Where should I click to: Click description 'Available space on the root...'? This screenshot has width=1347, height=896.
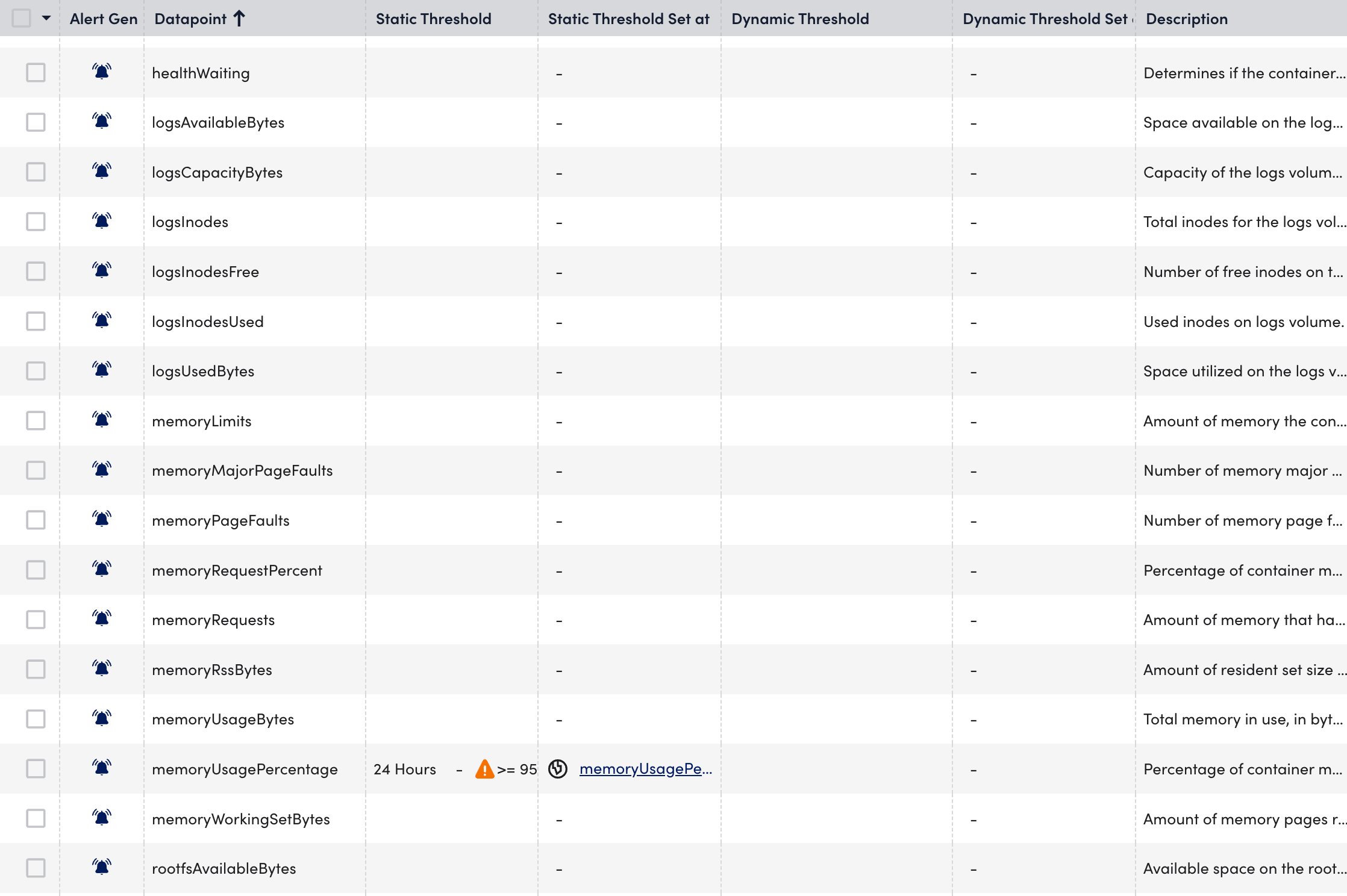tap(1245, 869)
